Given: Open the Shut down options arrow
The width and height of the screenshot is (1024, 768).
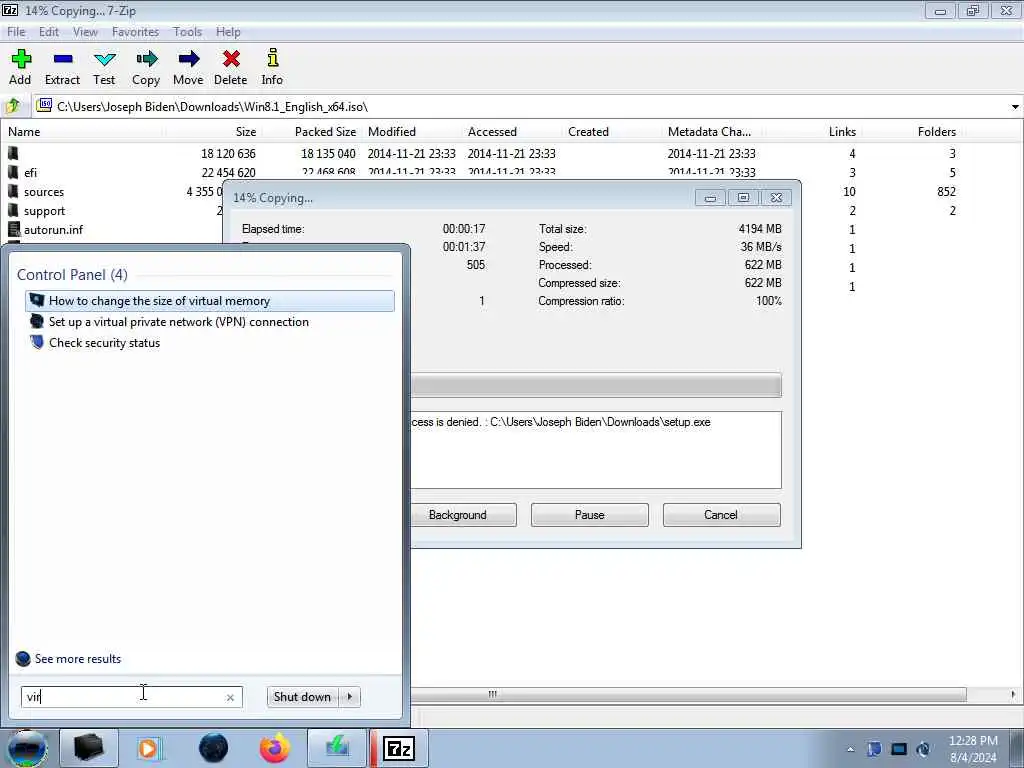Looking at the screenshot, I should [x=349, y=697].
